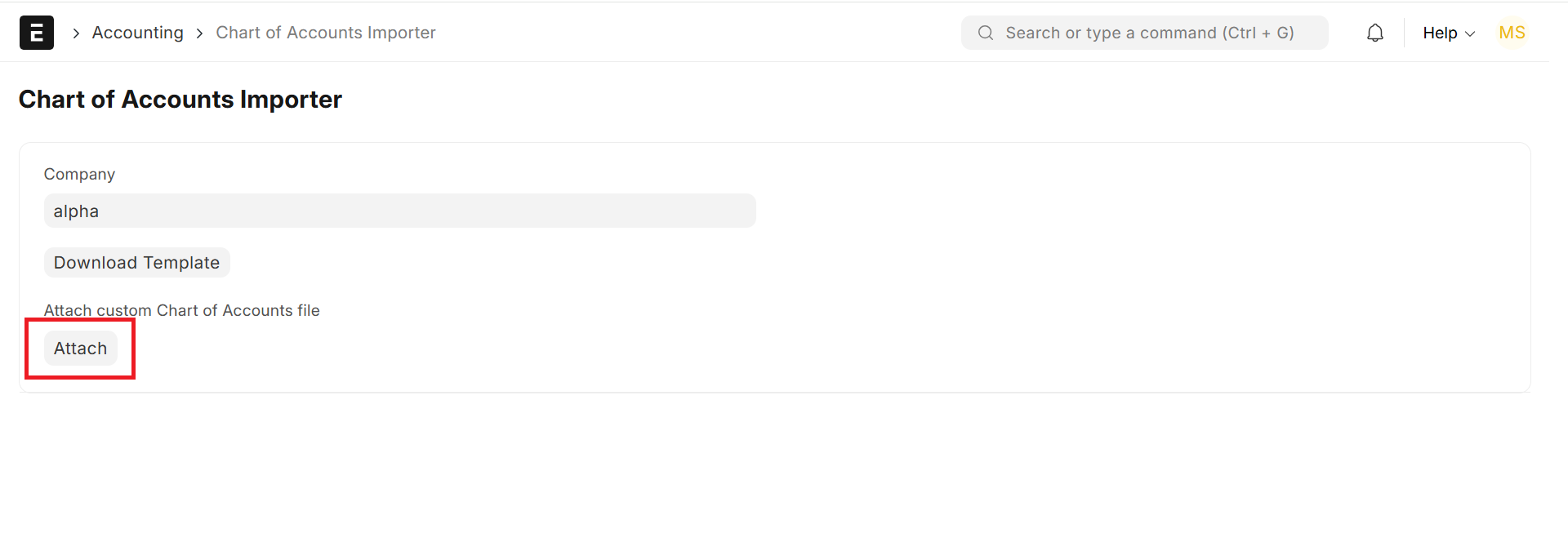1568x542 pixels.
Task: Focus the search or type a command box
Action: (x=1149, y=33)
